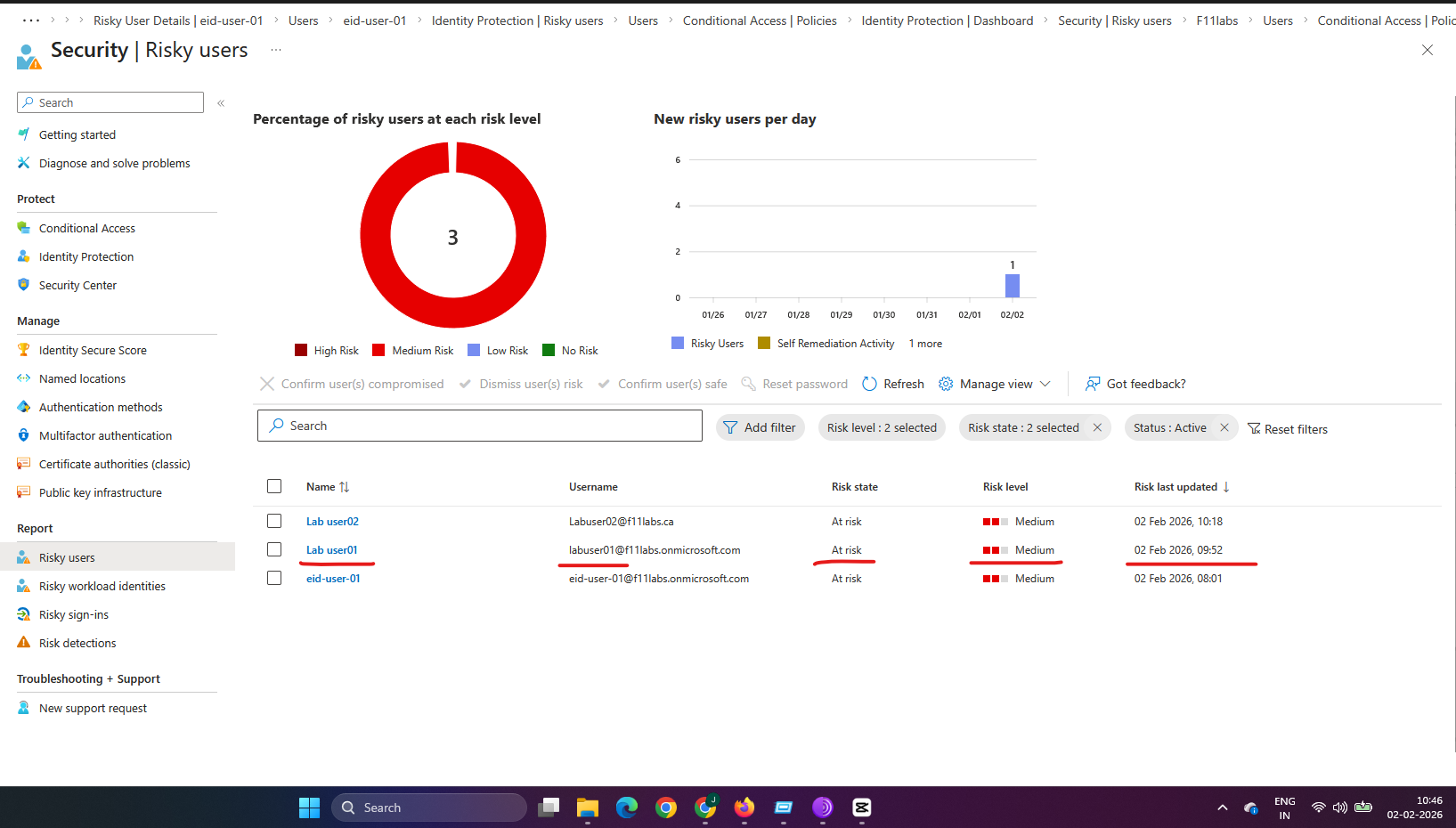The width and height of the screenshot is (1456, 828).
Task: Open Conditional Access in the sidebar
Action: (86, 229)
